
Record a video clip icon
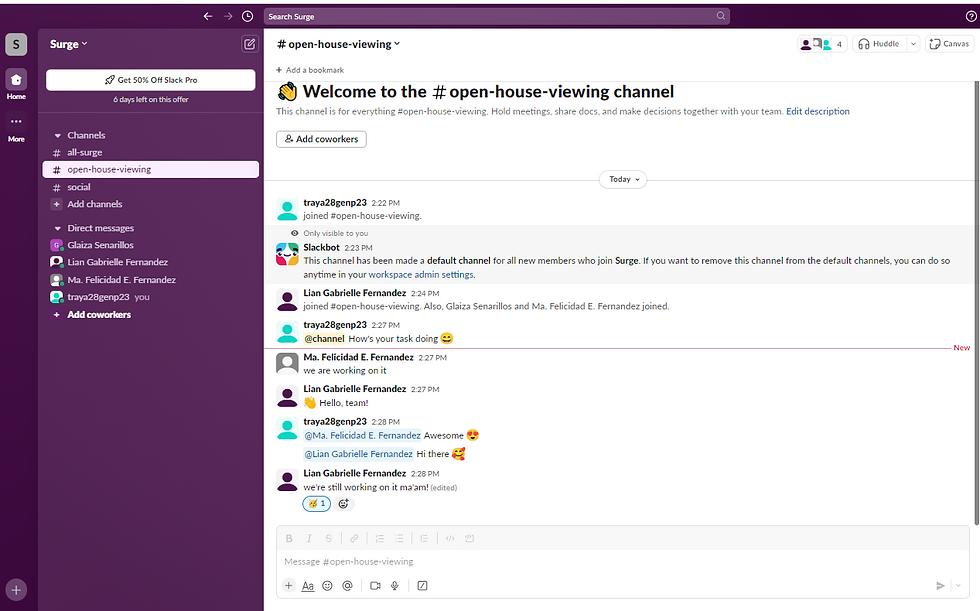click(x=375, y=586)
